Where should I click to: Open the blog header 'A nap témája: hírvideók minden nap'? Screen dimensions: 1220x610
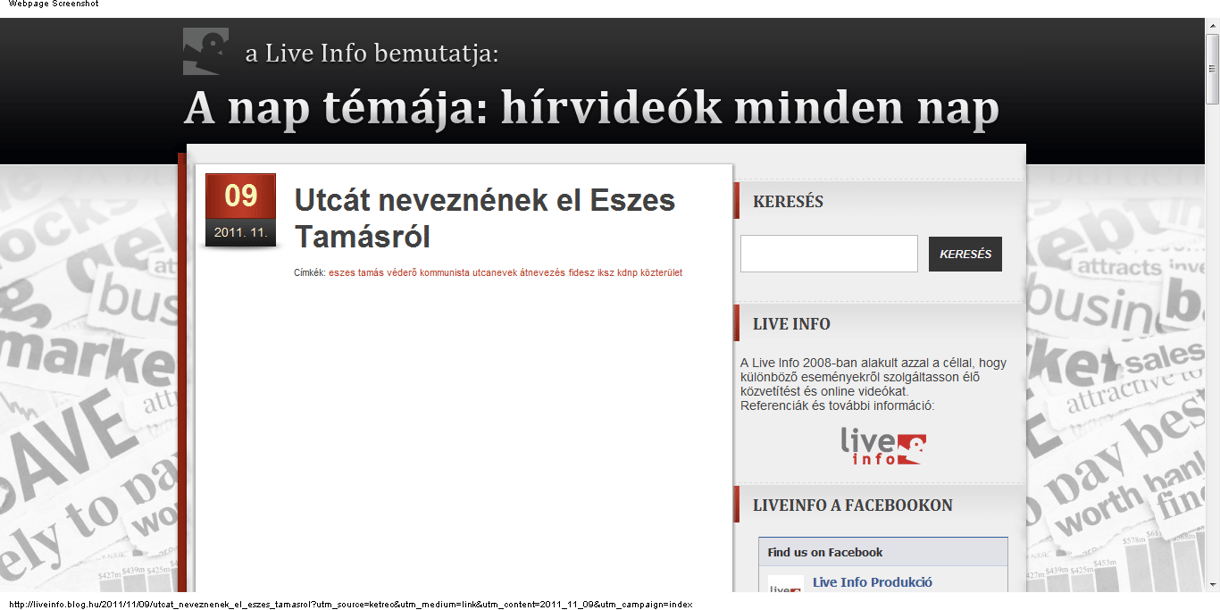pyautogui.click(x=591, y=108)
